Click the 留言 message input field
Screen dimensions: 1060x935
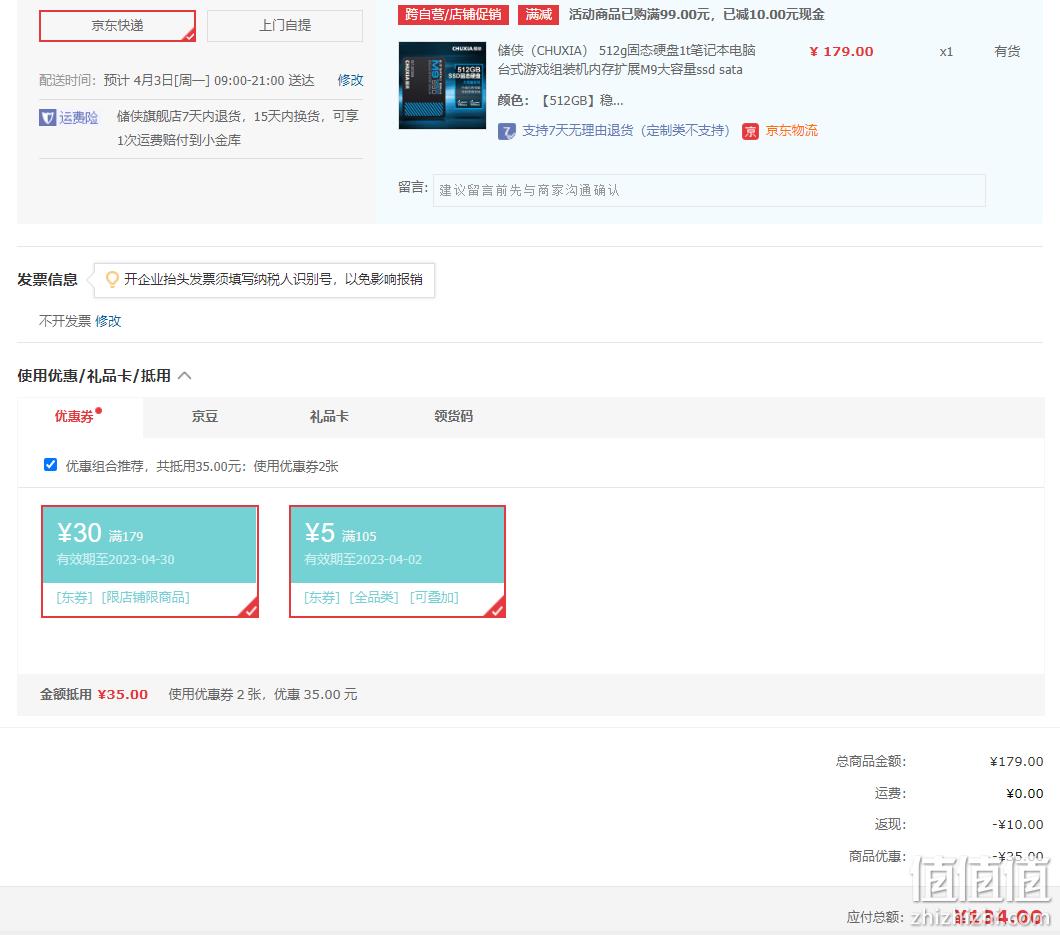coord(709,190)
